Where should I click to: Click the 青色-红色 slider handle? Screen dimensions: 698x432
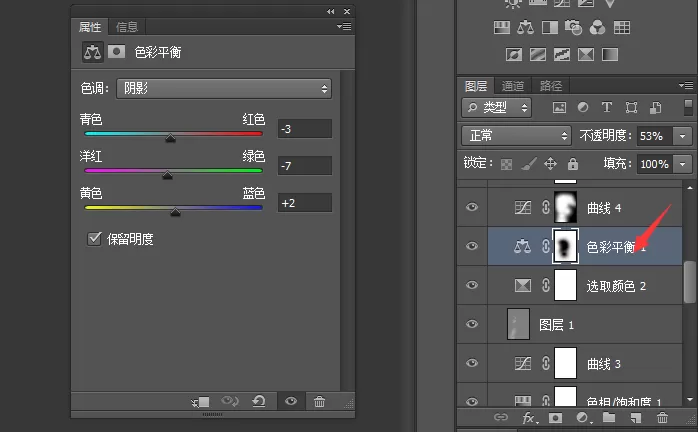click(170, 138)
